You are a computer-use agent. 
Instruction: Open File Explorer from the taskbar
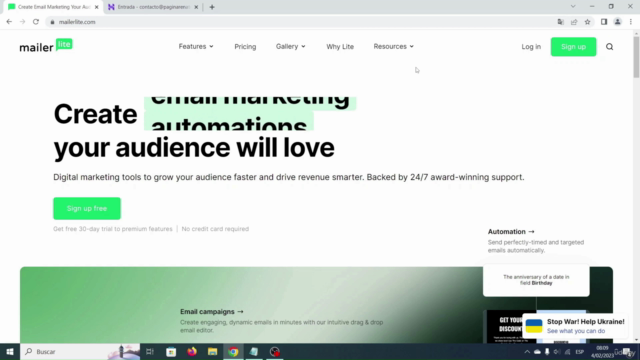(213, 351)
